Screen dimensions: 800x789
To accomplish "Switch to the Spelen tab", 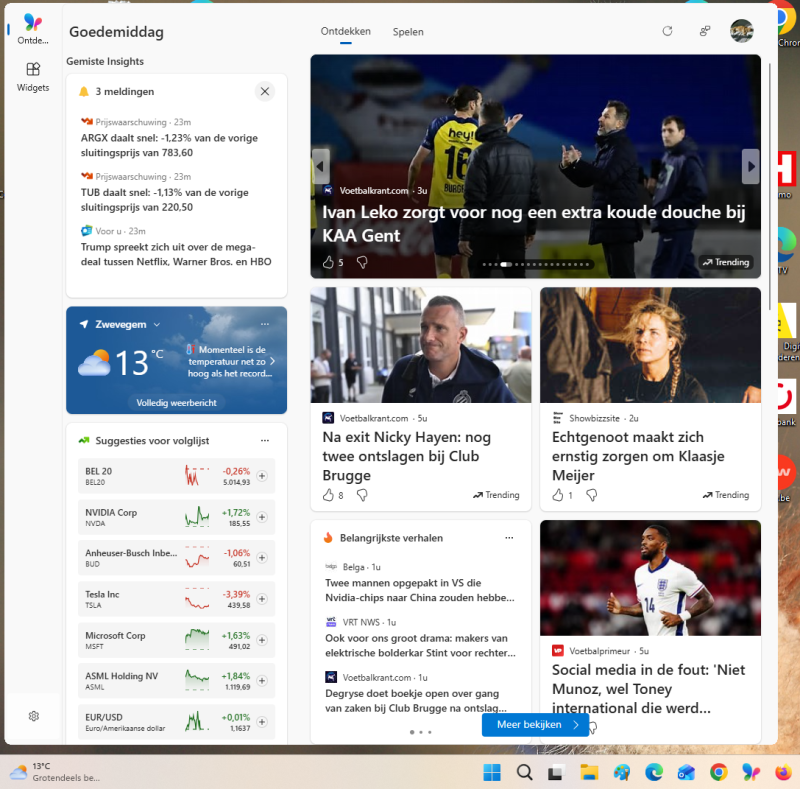I will click(408, 32).
